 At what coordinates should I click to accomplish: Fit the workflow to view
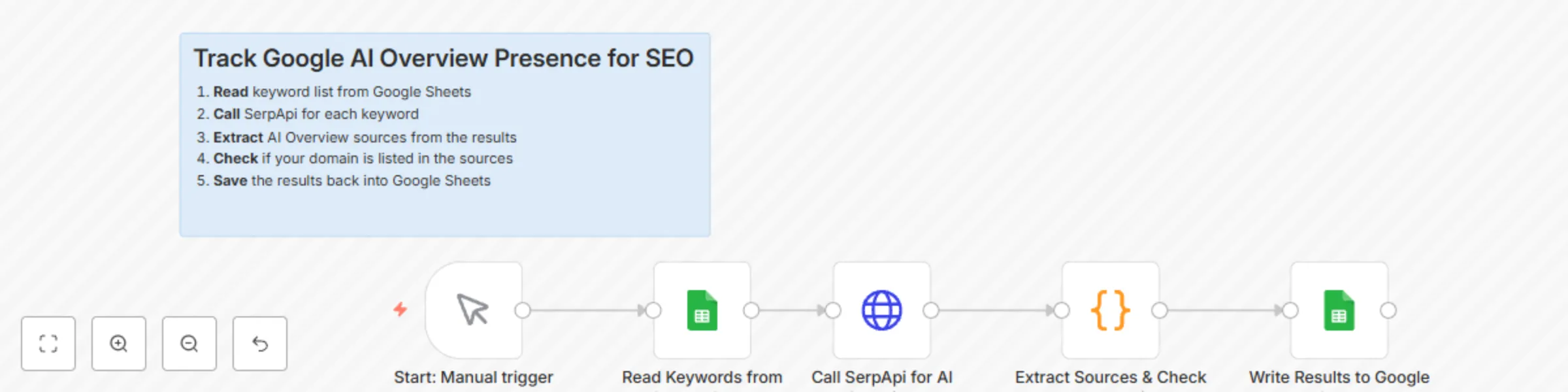48,343
